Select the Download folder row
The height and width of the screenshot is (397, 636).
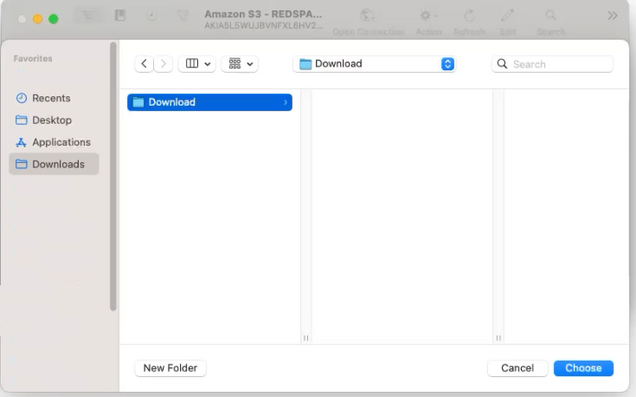coord(210,102)
